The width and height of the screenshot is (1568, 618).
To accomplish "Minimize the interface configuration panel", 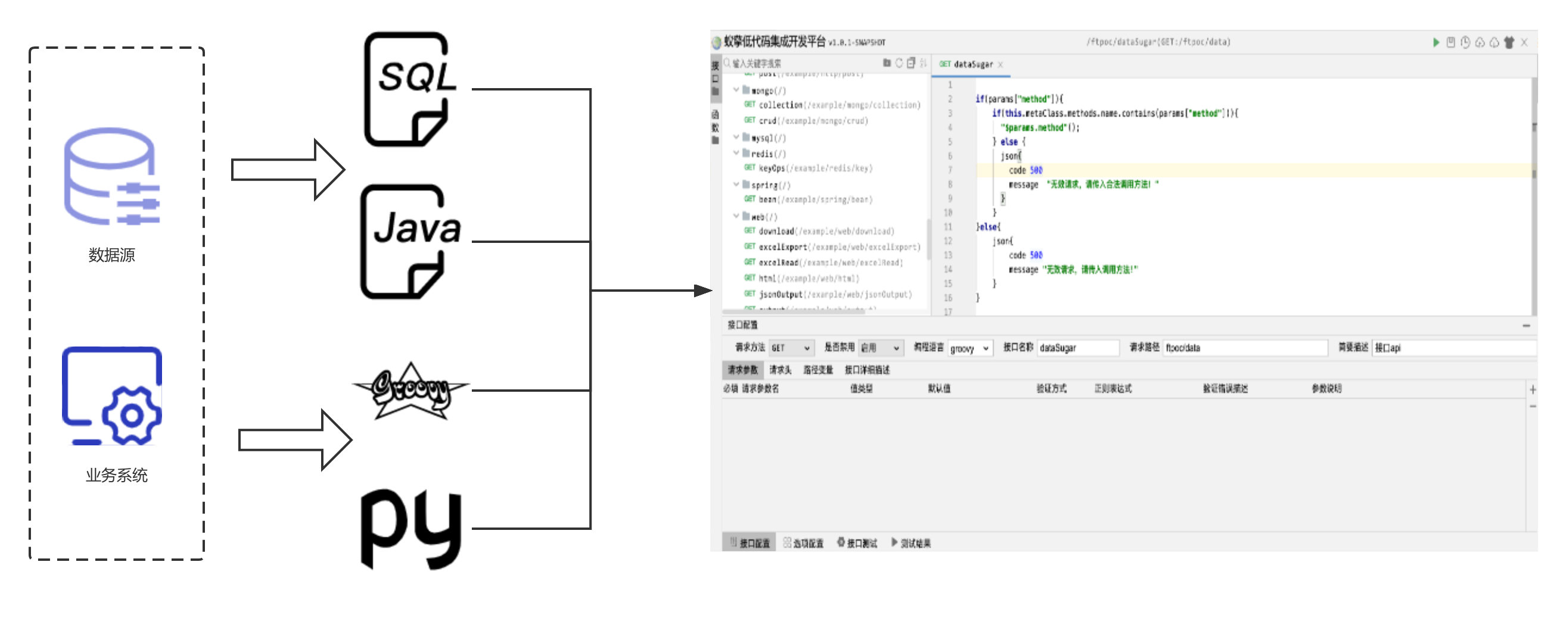I will (1526, 326).
